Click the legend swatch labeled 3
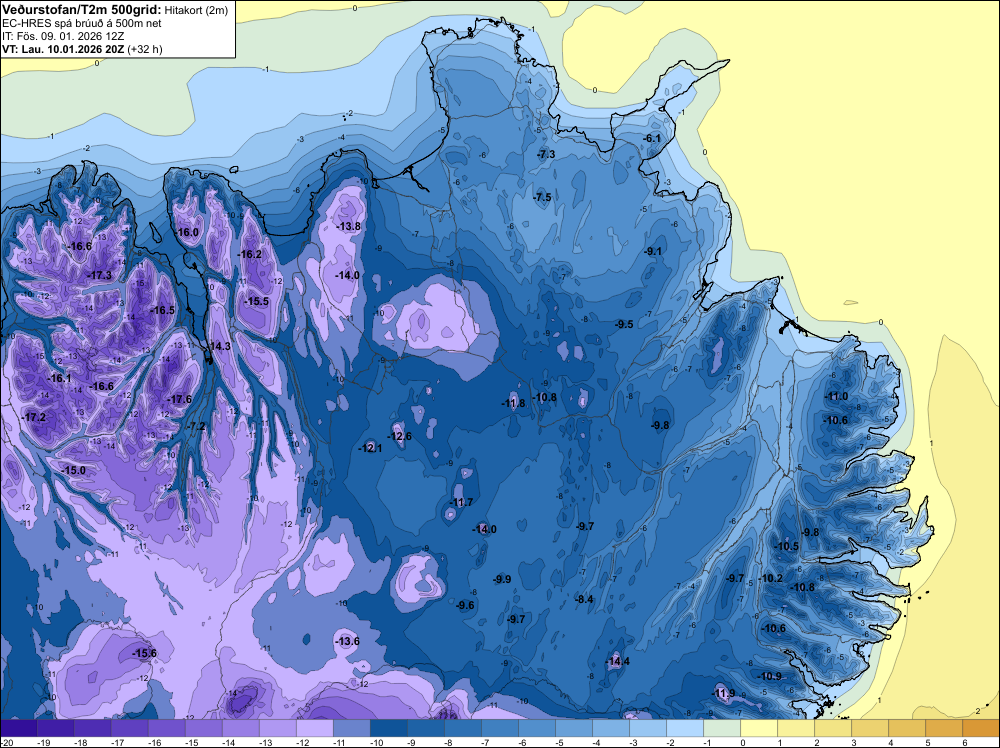This screenshot has height=748, width=1000. coord(869,728)
